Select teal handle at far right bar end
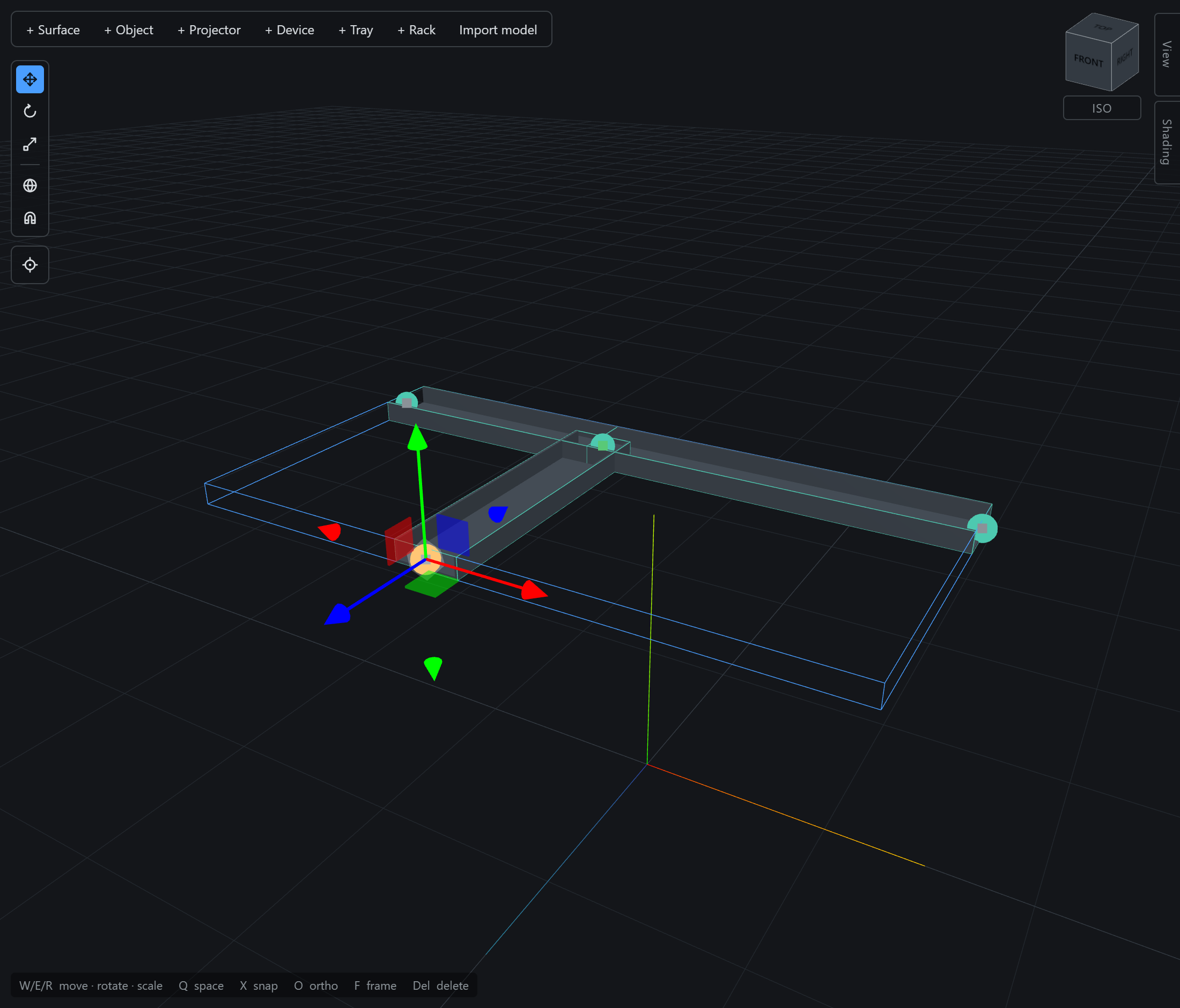1180x1008 pixels. (x=983, y=528)
